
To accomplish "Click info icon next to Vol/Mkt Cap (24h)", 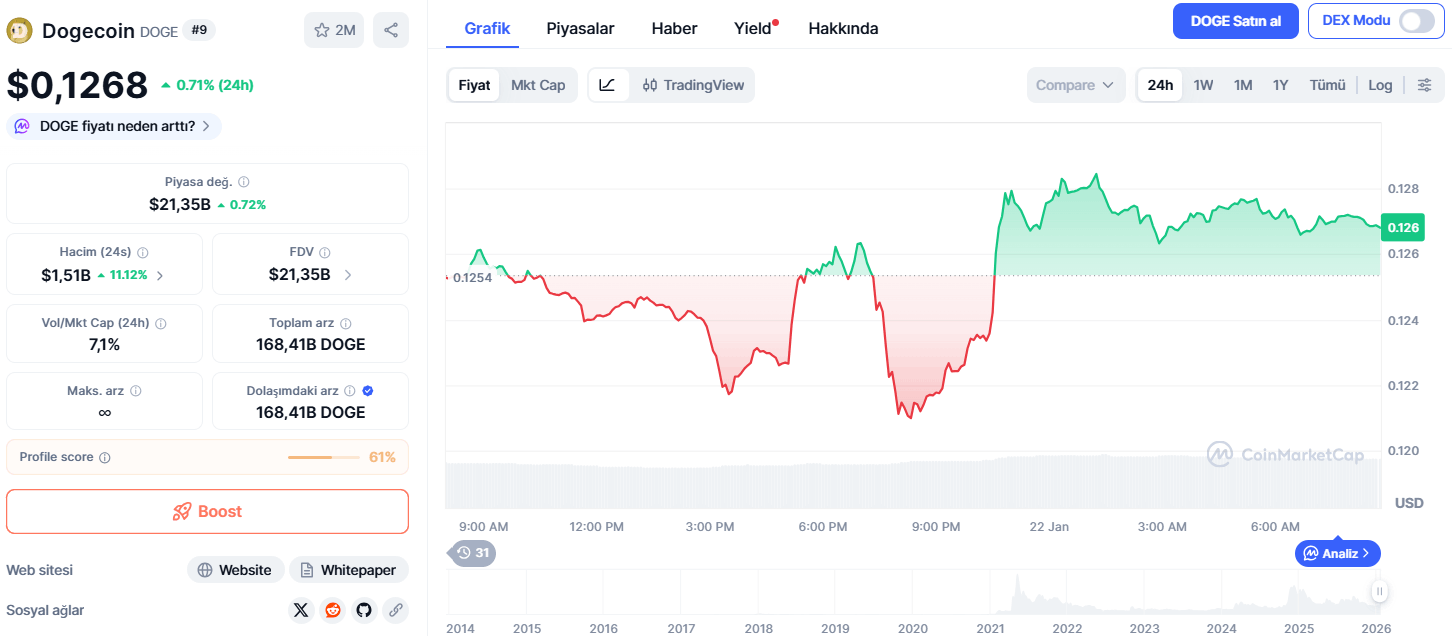I will click(x=161, y=324).
